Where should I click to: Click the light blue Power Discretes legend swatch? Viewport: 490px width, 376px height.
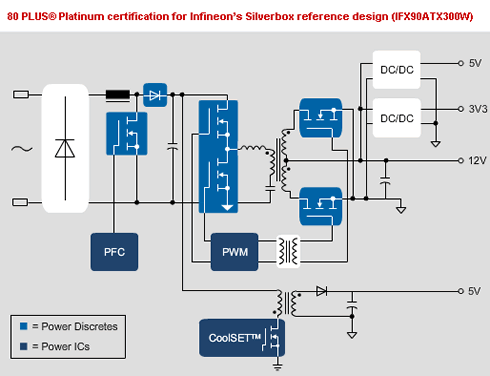tap(24, 326)
